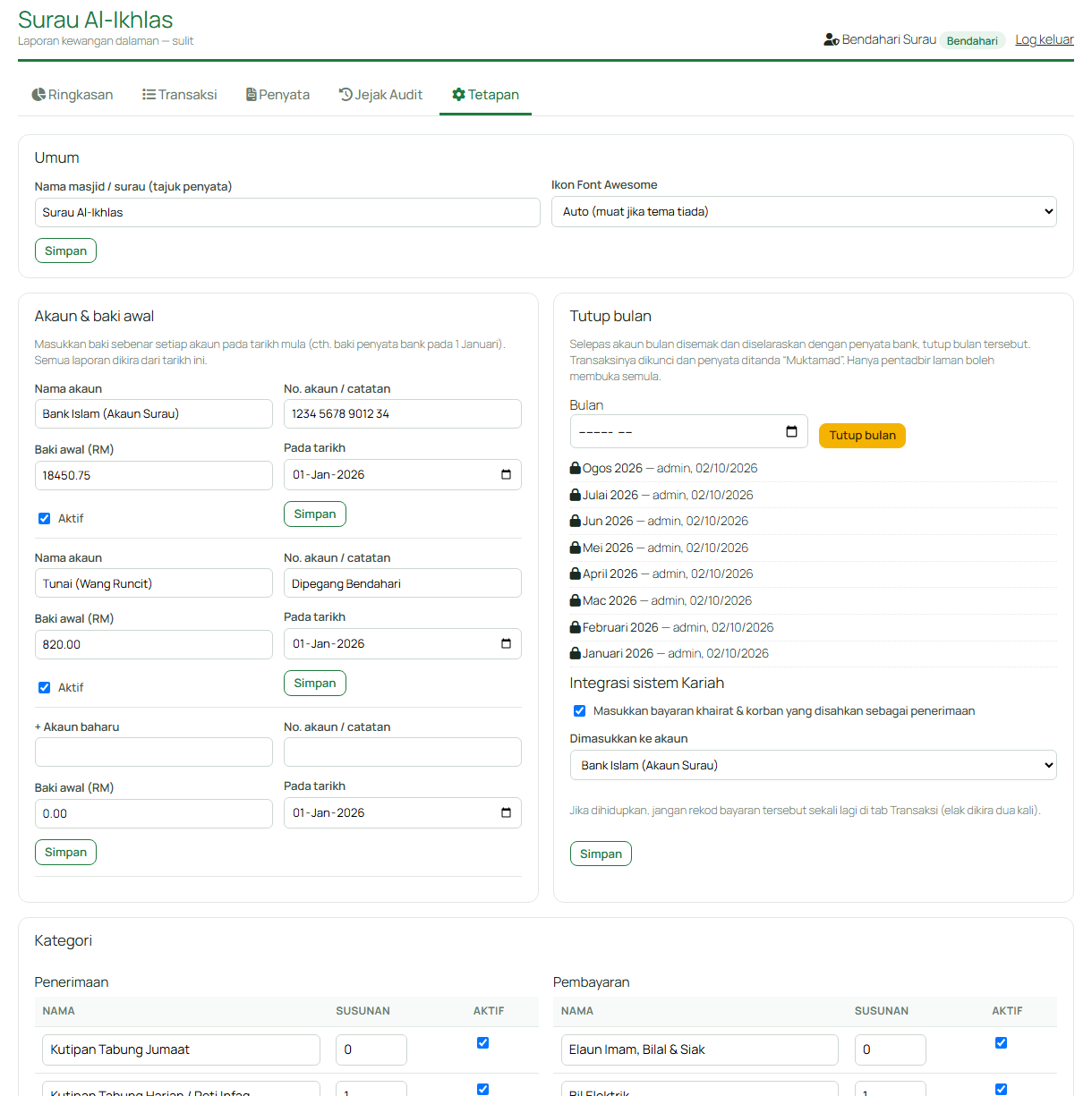Click the empty Akaun baharu name field

pos(154,752)
